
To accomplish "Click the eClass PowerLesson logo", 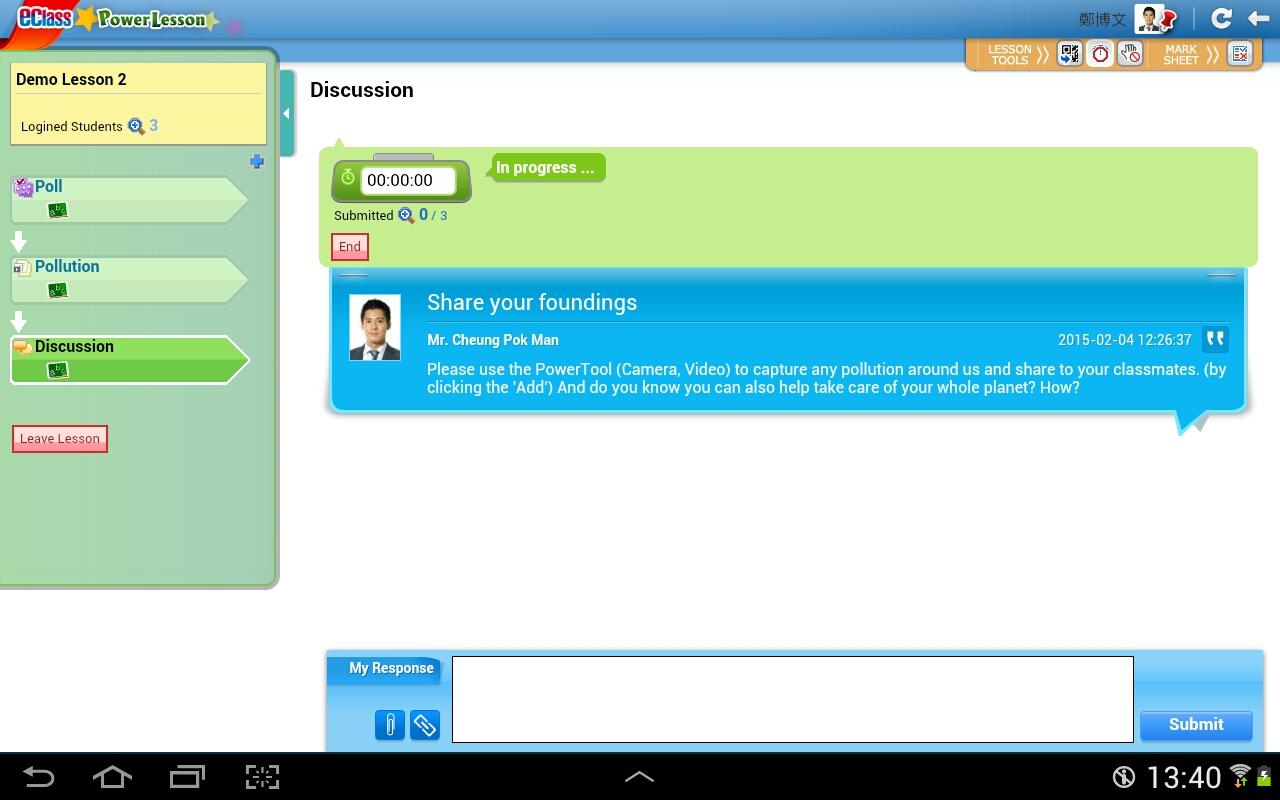I will [x=115, y=19].
